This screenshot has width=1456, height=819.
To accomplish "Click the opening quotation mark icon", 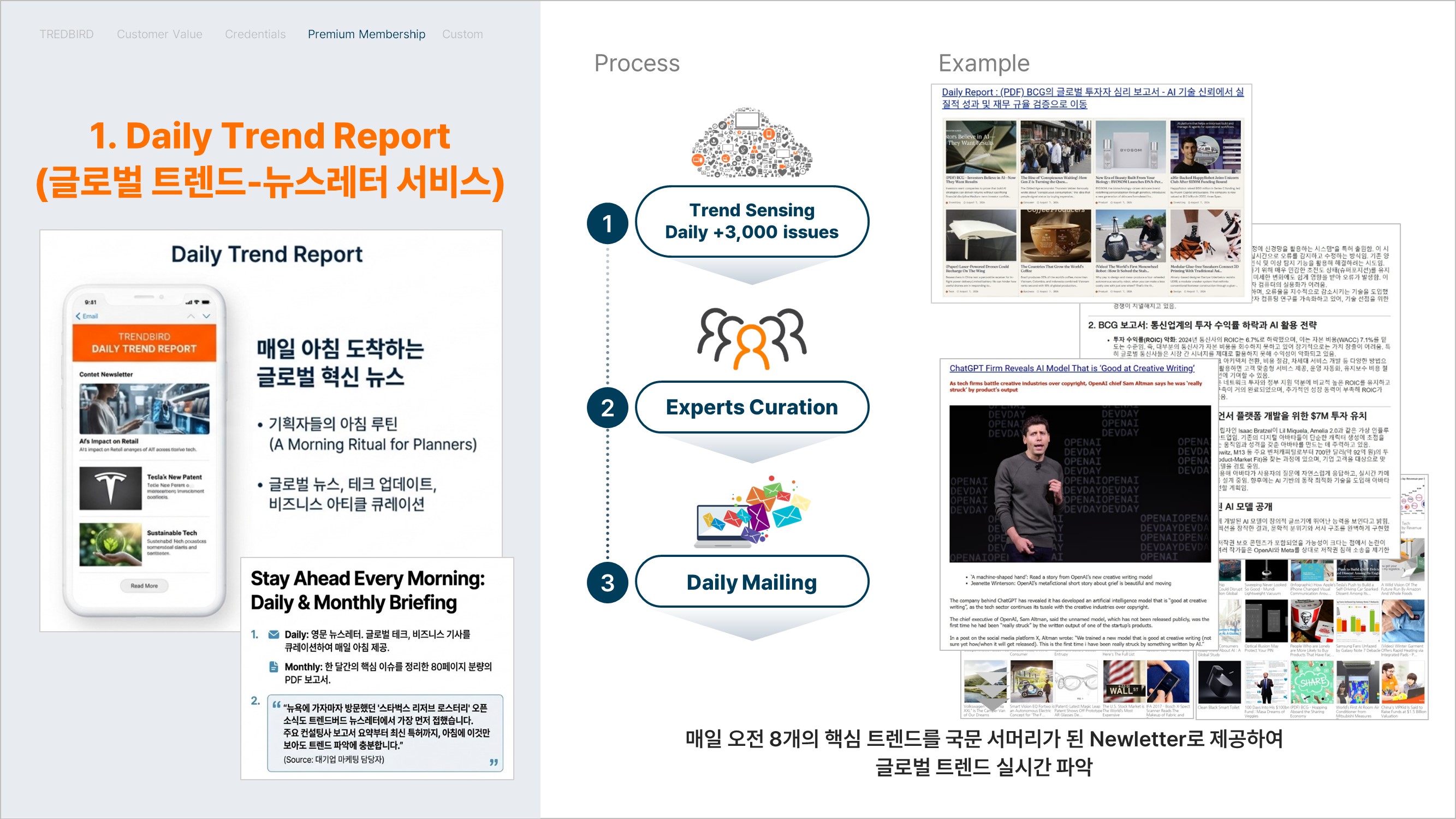I will click(276, 704).
